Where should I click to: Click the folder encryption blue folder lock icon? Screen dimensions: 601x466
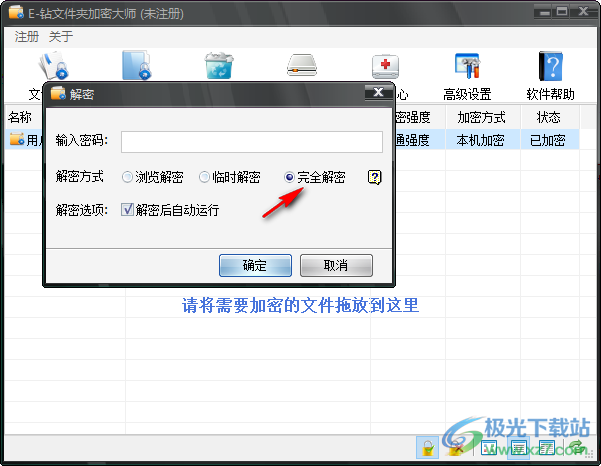[137, 65]
